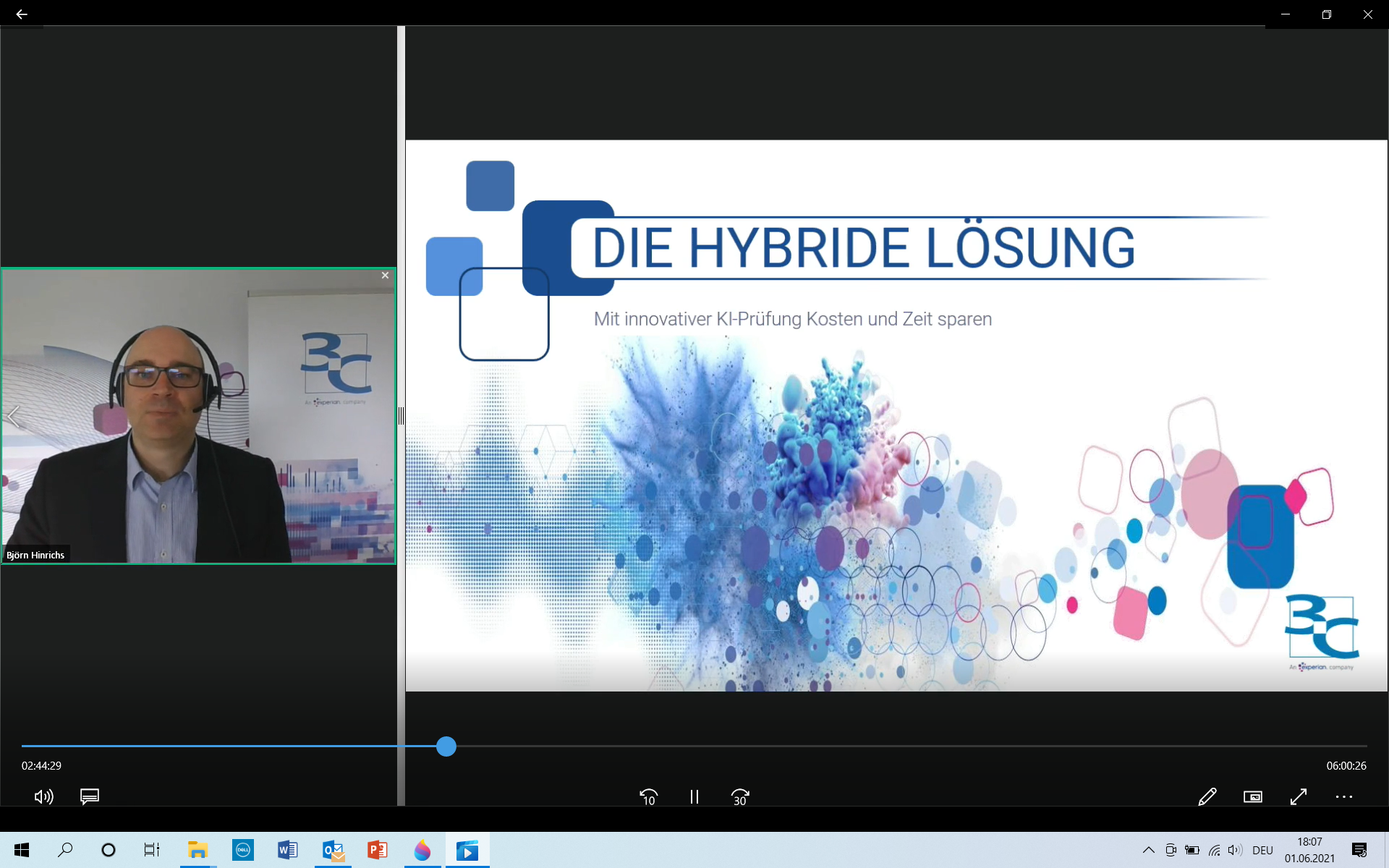Open the three-dot more options menu

[1343, 796]
